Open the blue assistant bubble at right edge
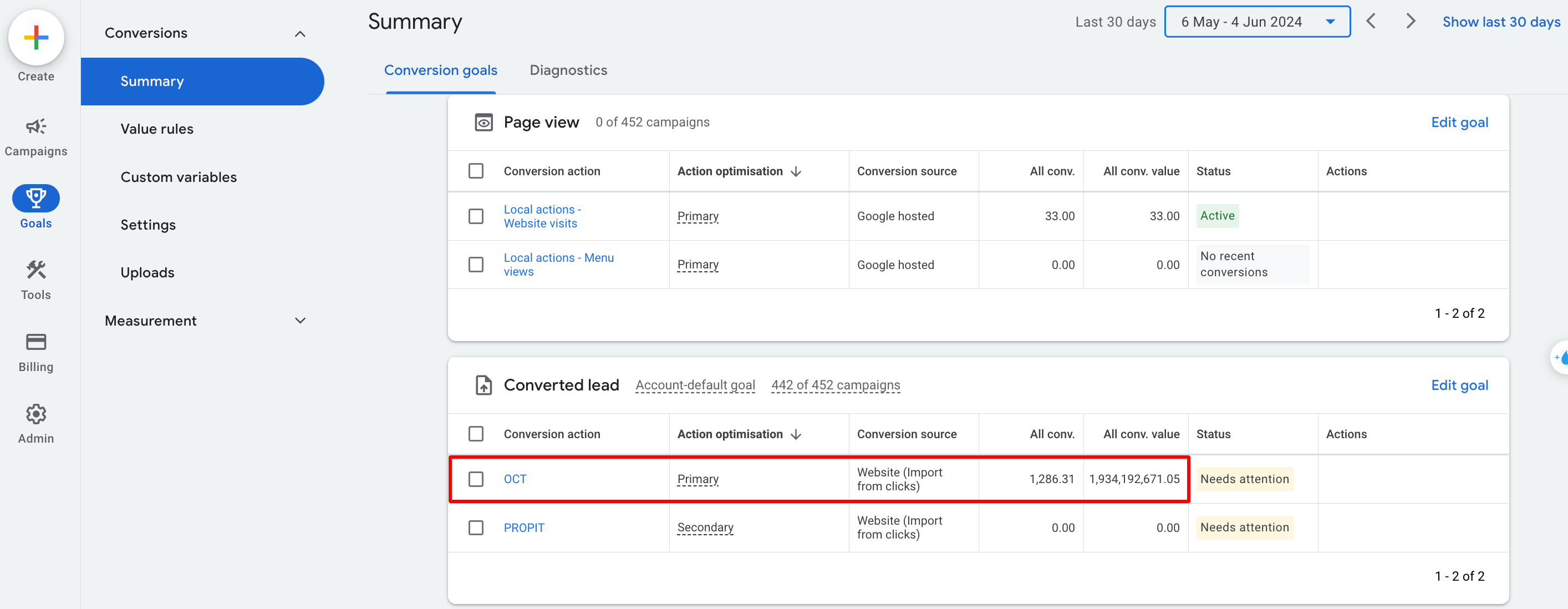 pyautogui.click(x=1560, y=358)
